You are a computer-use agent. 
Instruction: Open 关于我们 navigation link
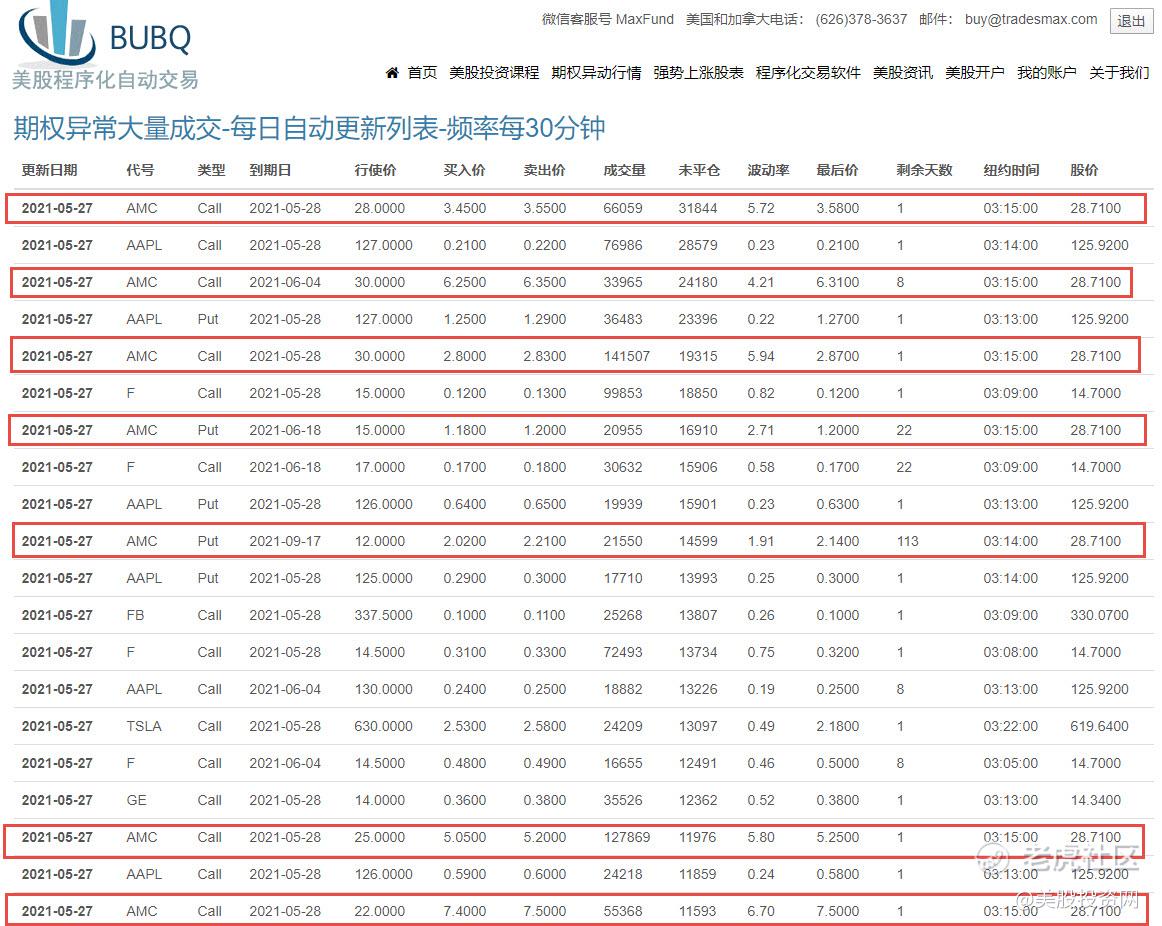coord(1119,73)
